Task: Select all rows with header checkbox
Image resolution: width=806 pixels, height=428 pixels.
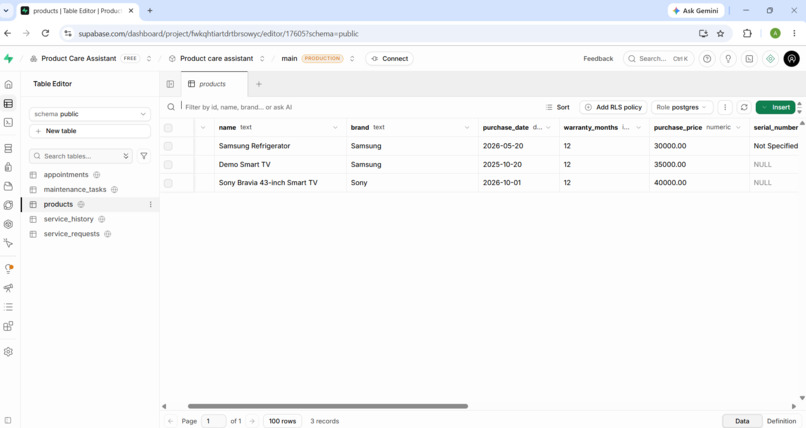Action: [168, 128]
